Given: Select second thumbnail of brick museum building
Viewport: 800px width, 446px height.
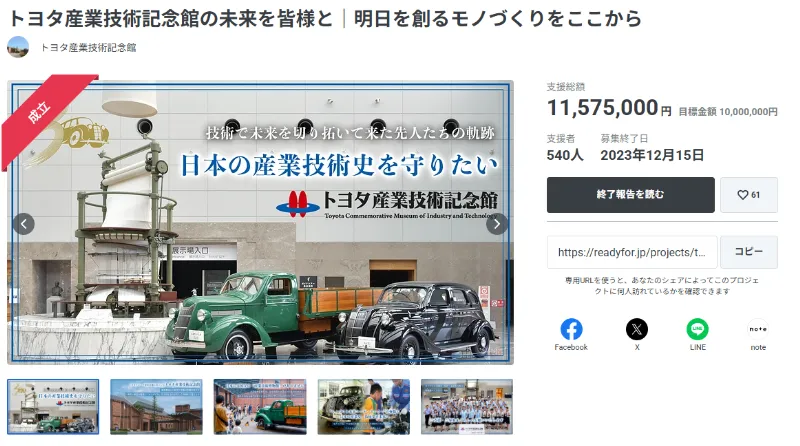Looking at the screenshot, I should (156, 407).
